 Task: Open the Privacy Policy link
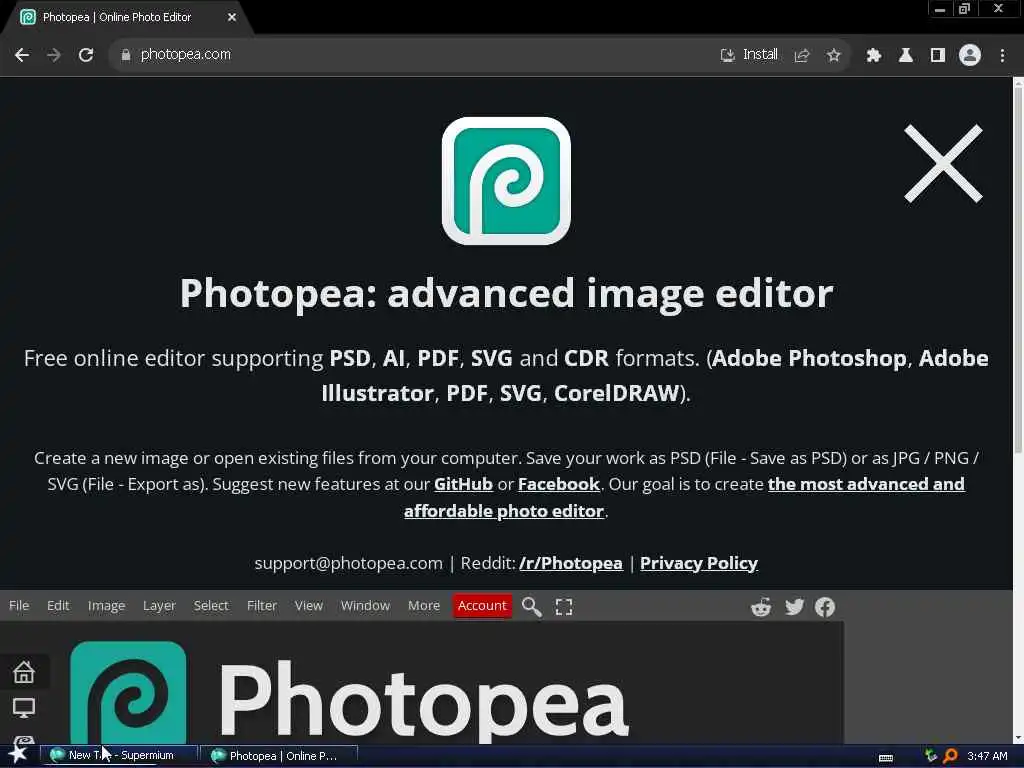point(699,563)
